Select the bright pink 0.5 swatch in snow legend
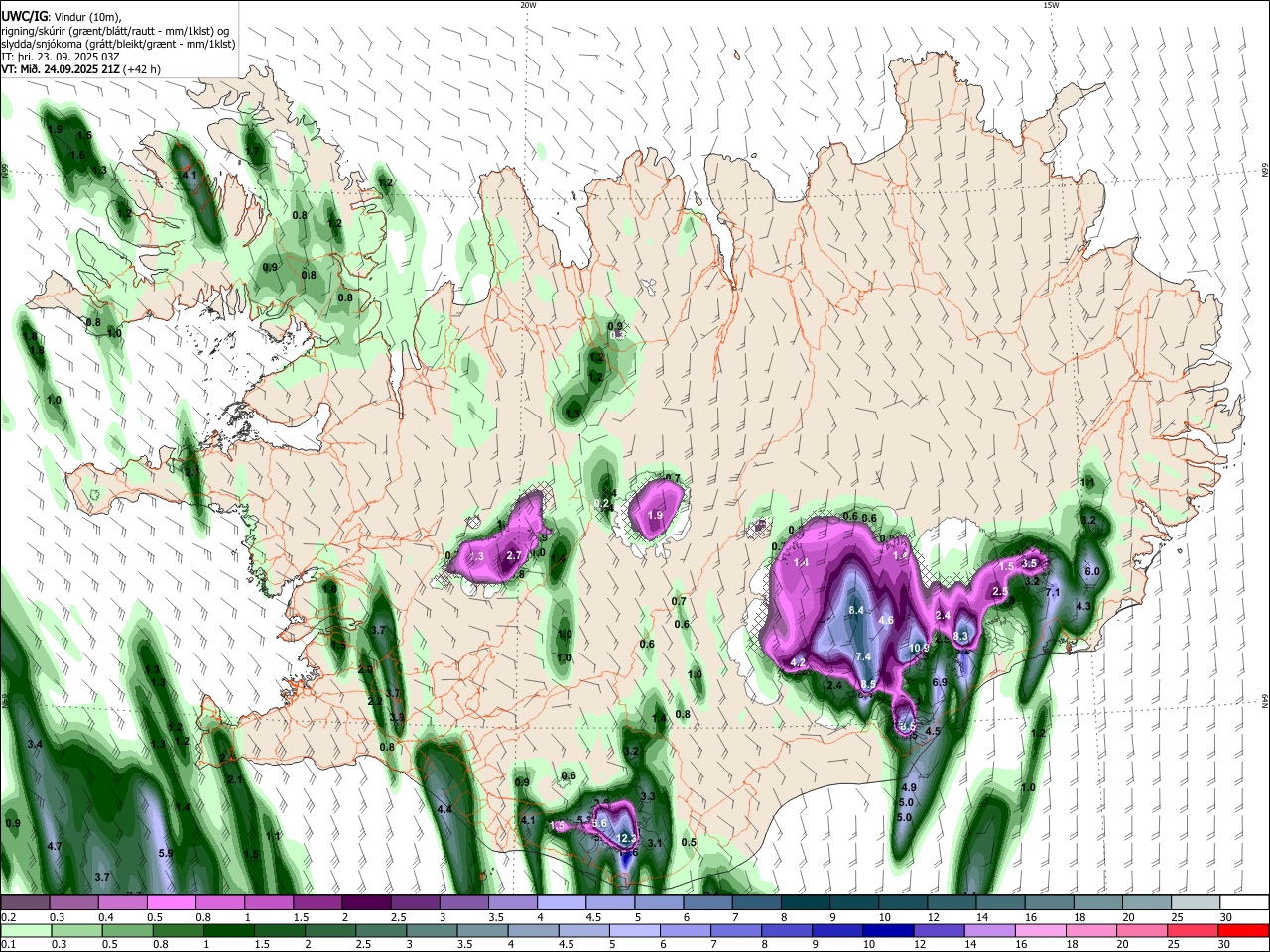The height and width of the screenshot is (952, 1270). pos(172,903)
